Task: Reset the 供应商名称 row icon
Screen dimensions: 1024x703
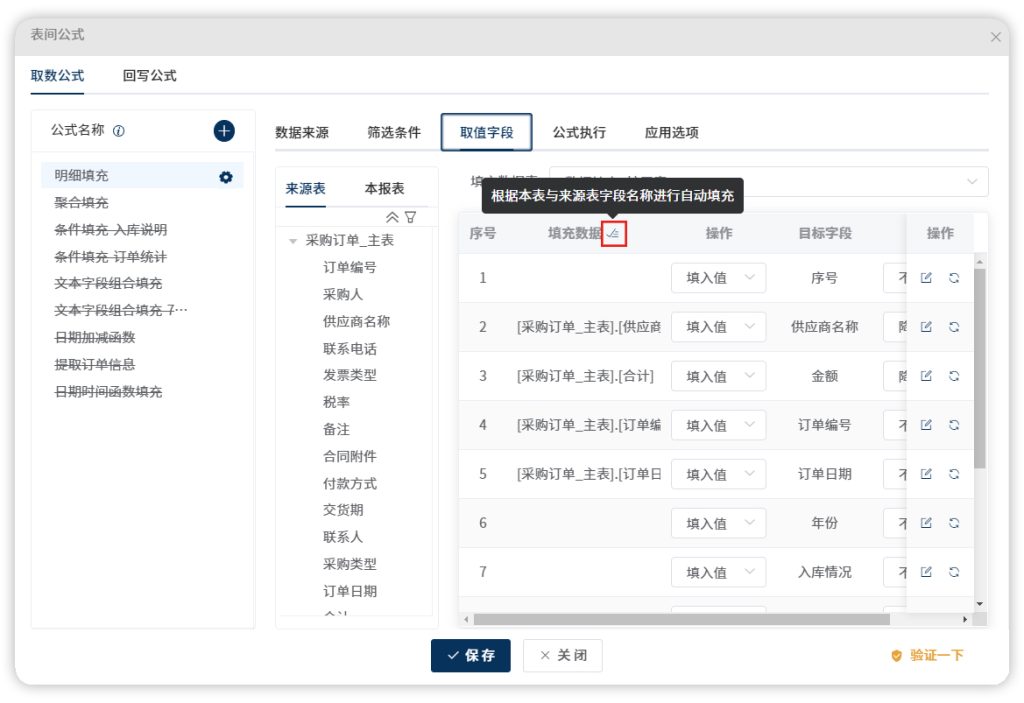Action: point(954,327)
